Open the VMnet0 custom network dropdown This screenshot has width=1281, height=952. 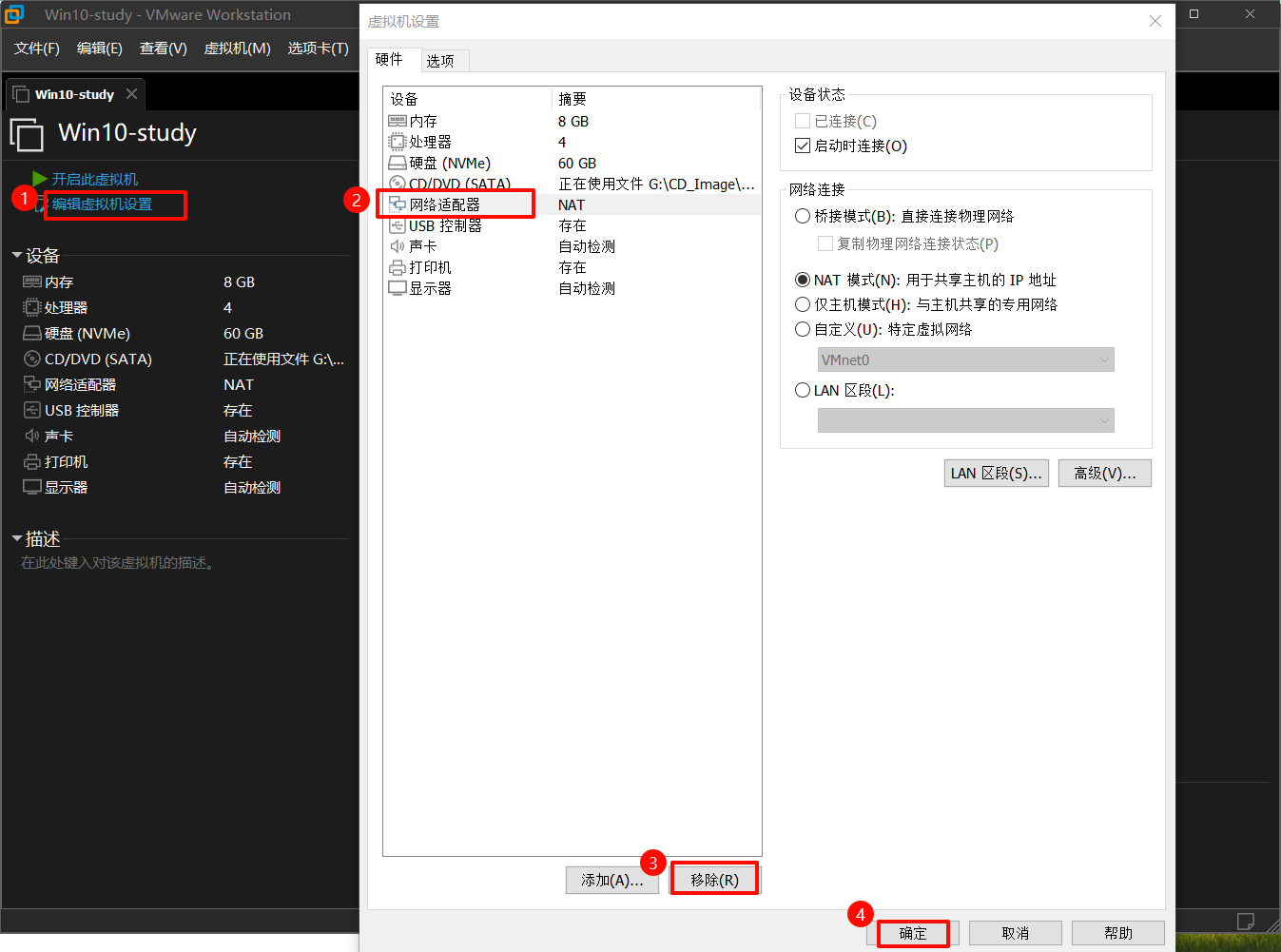tap(965, 359)
